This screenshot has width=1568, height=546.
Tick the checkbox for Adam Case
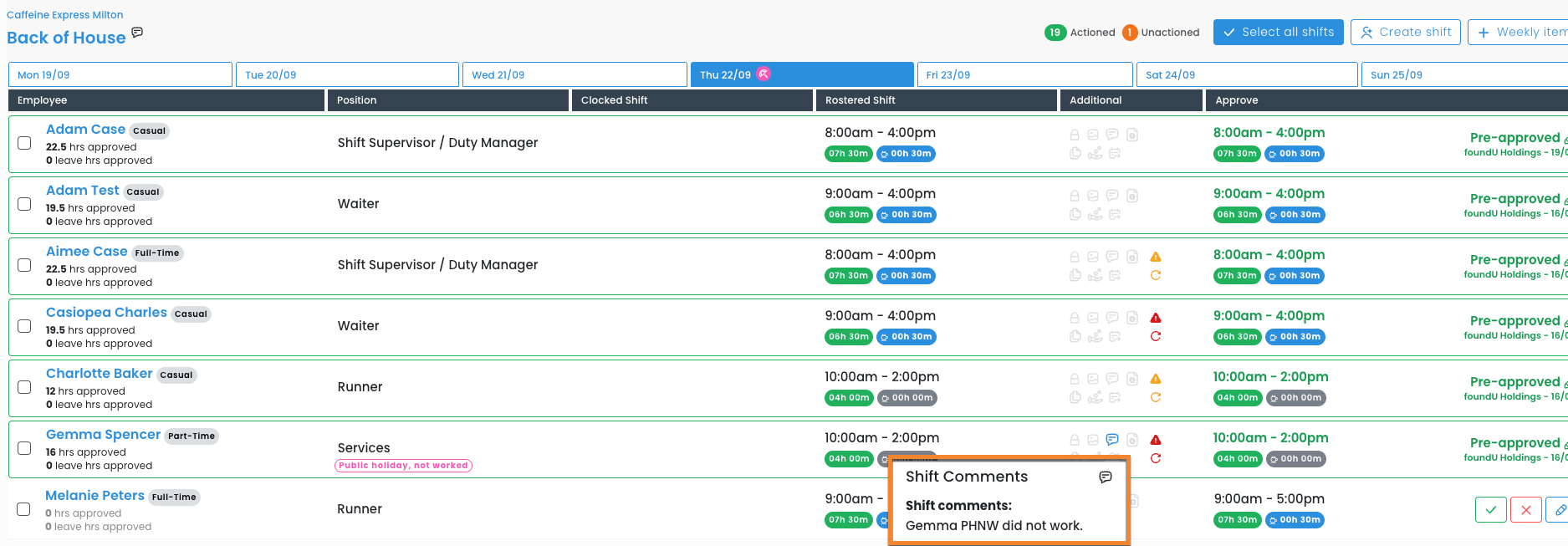pyautogui.click(x=25, y=143)
